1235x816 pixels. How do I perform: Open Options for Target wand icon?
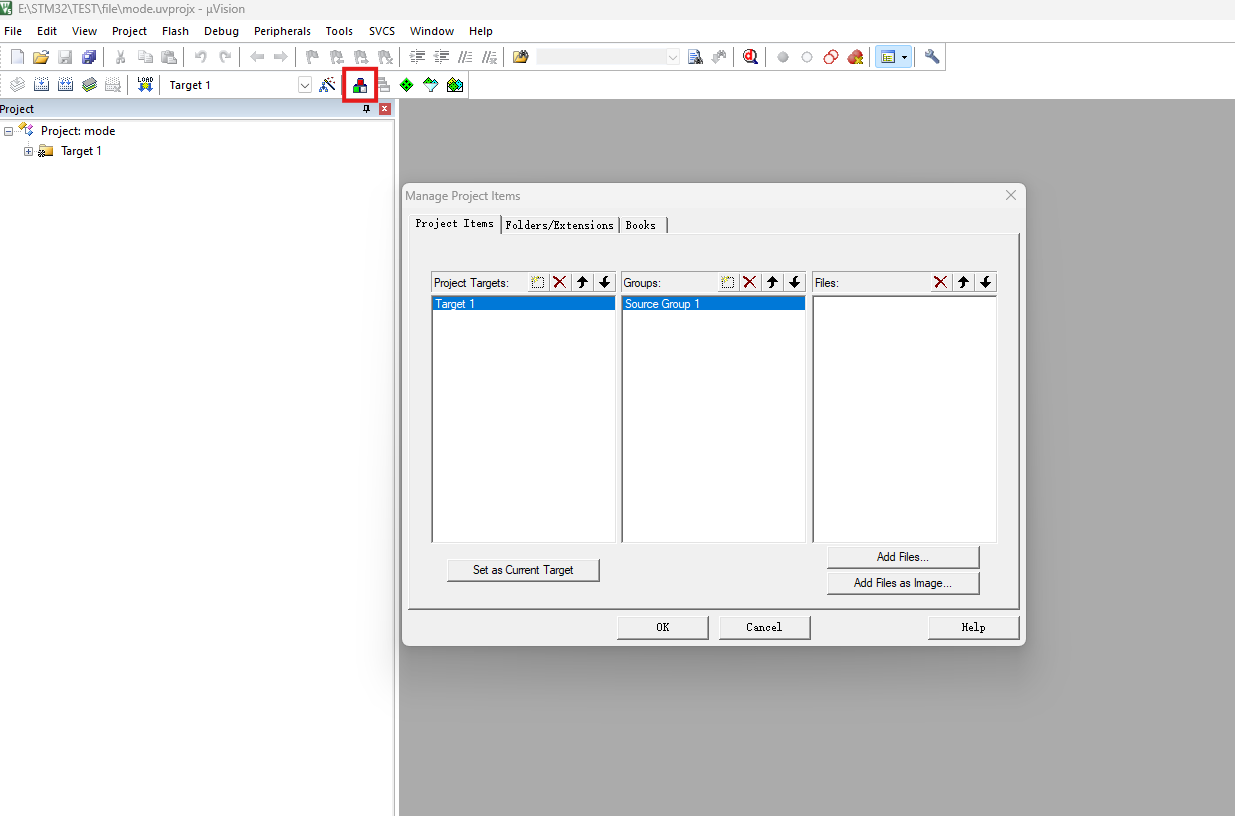[327, 85]
